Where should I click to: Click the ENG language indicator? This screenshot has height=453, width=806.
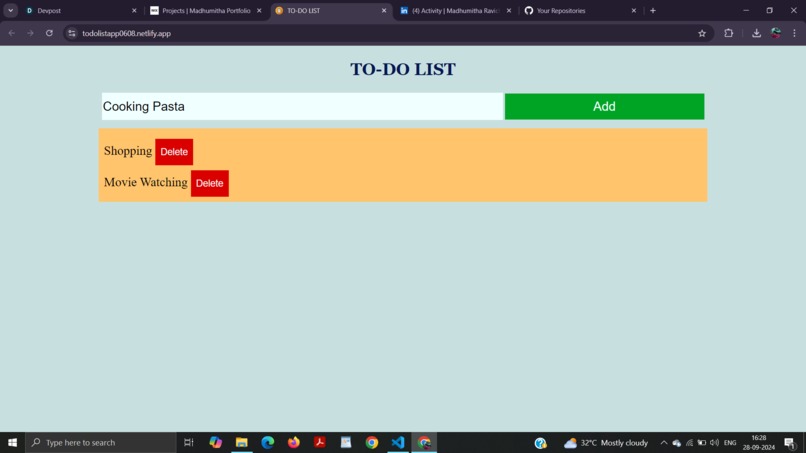pyautogui.click(x=730, y=443)
